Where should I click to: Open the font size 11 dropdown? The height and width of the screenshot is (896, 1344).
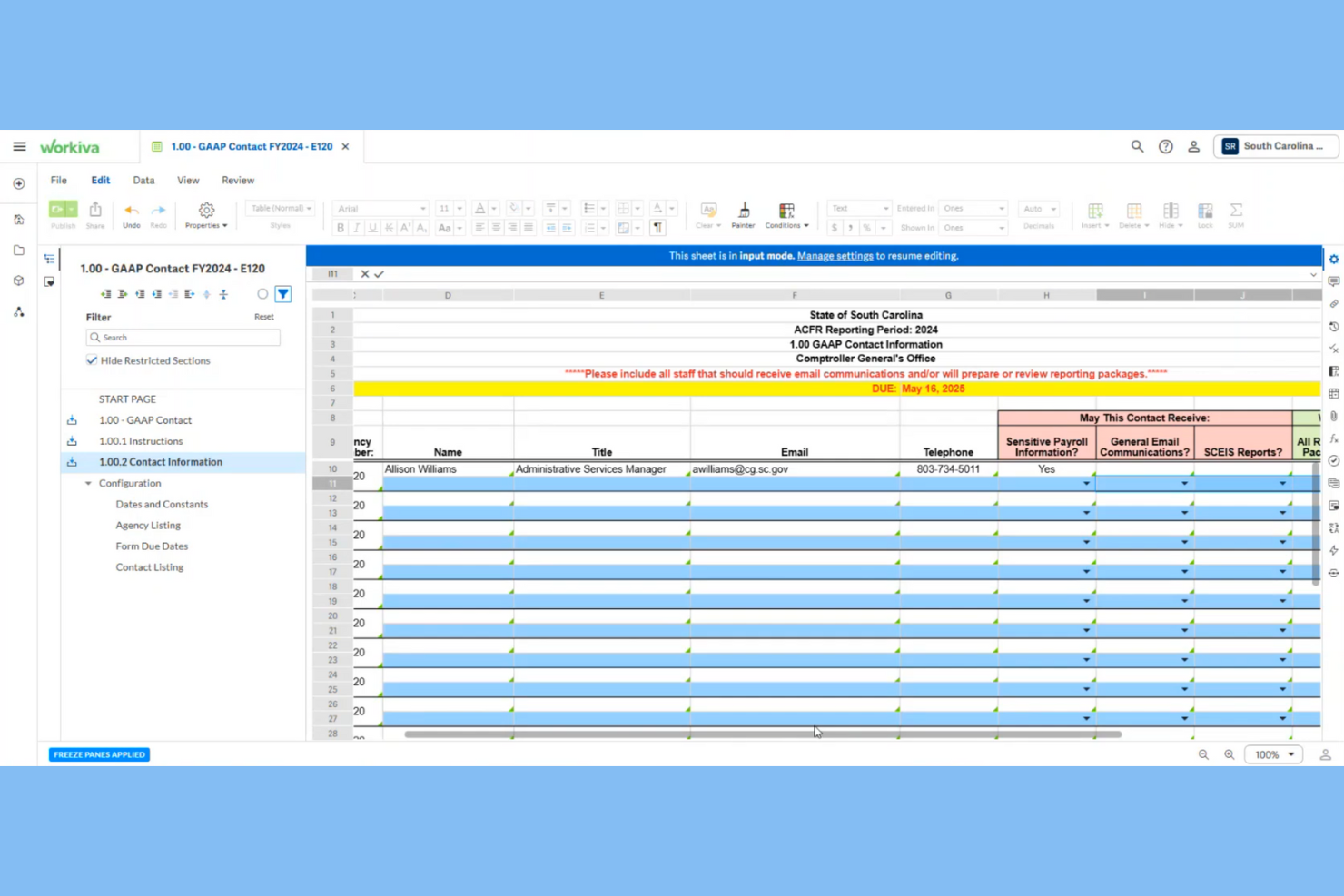[x=450, y=209]
